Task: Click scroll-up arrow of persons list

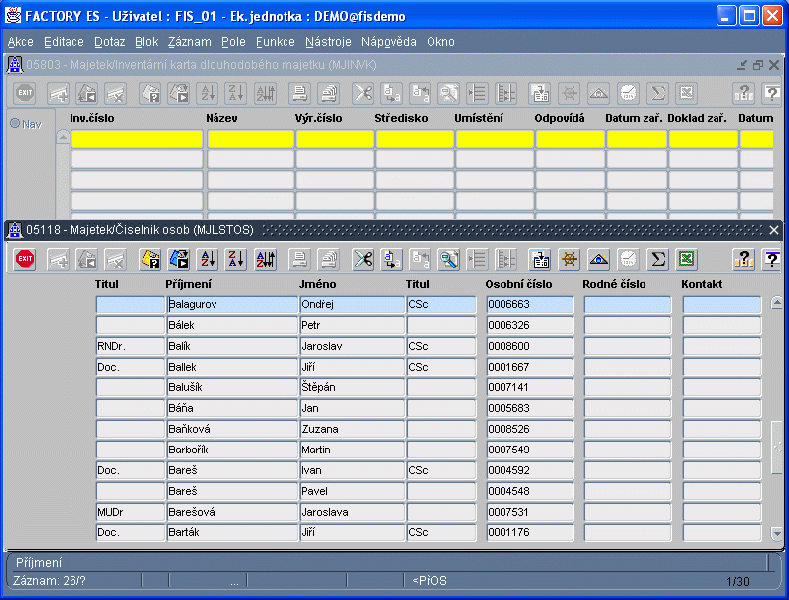Action: click(776, 303)
